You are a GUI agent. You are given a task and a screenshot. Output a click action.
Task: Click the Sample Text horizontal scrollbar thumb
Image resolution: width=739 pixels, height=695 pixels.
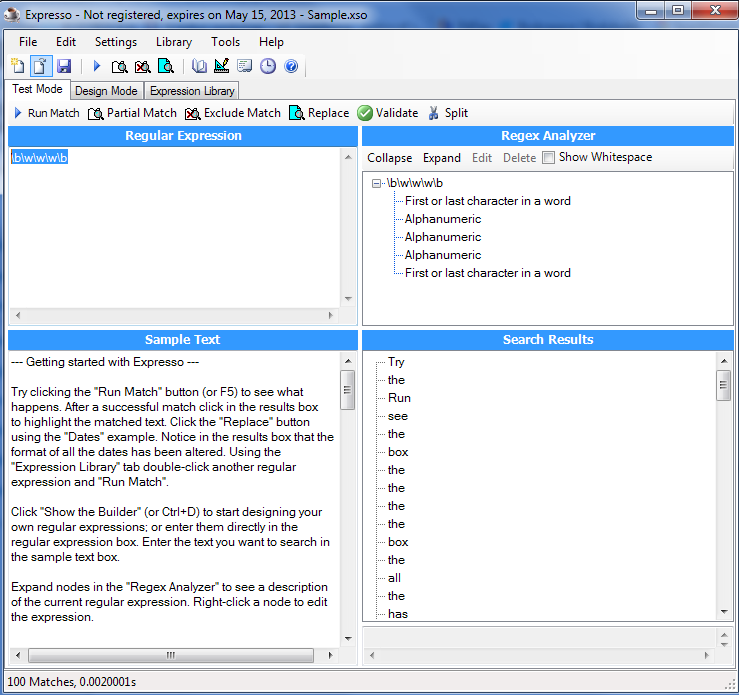click(x=170, y=656)
